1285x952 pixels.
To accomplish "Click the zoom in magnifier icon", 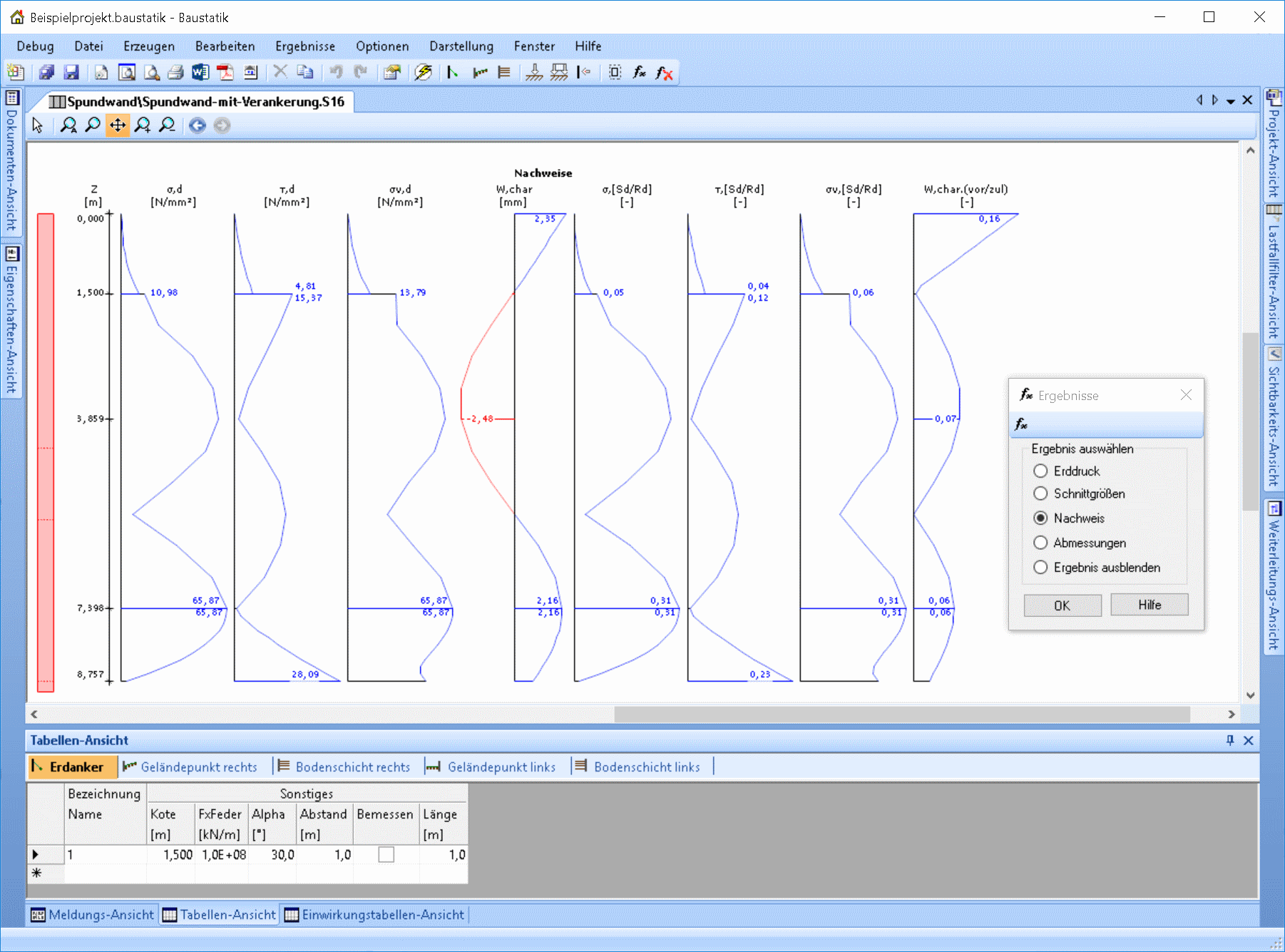I will click(x=143, y=126).
